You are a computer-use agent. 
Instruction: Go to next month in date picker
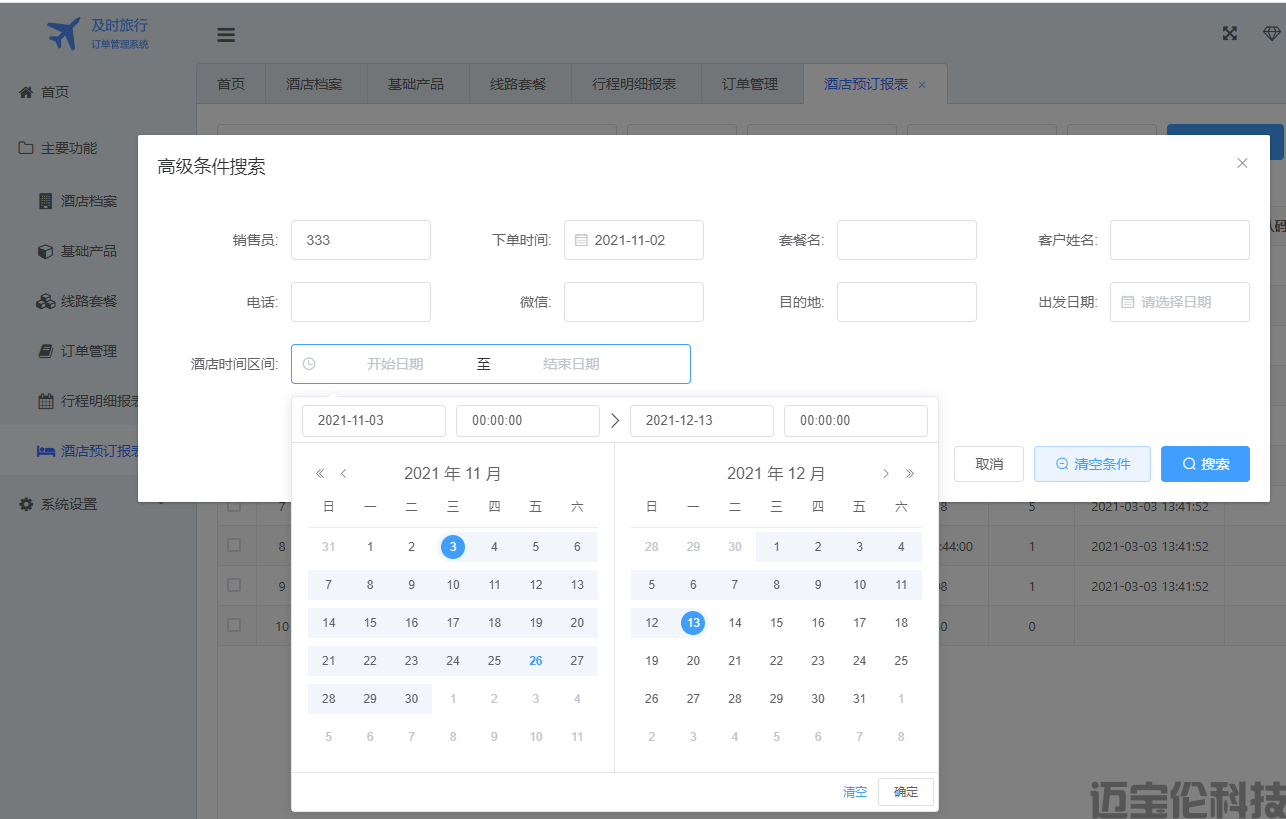tap(886, 474)
